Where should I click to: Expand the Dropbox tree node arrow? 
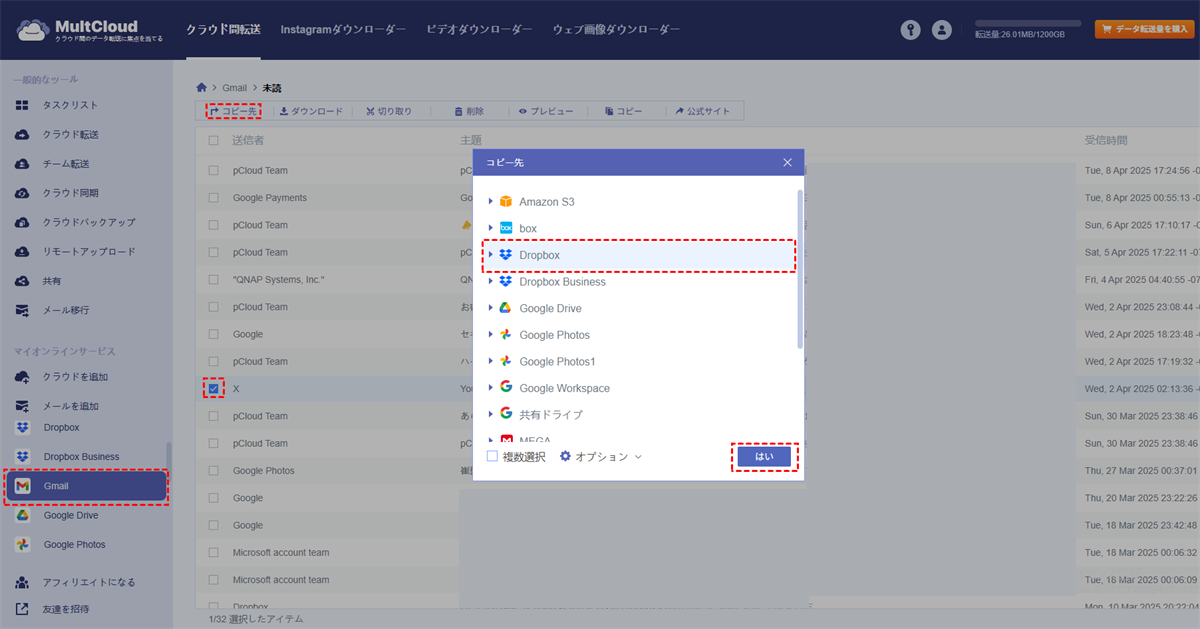coord(490,255)
